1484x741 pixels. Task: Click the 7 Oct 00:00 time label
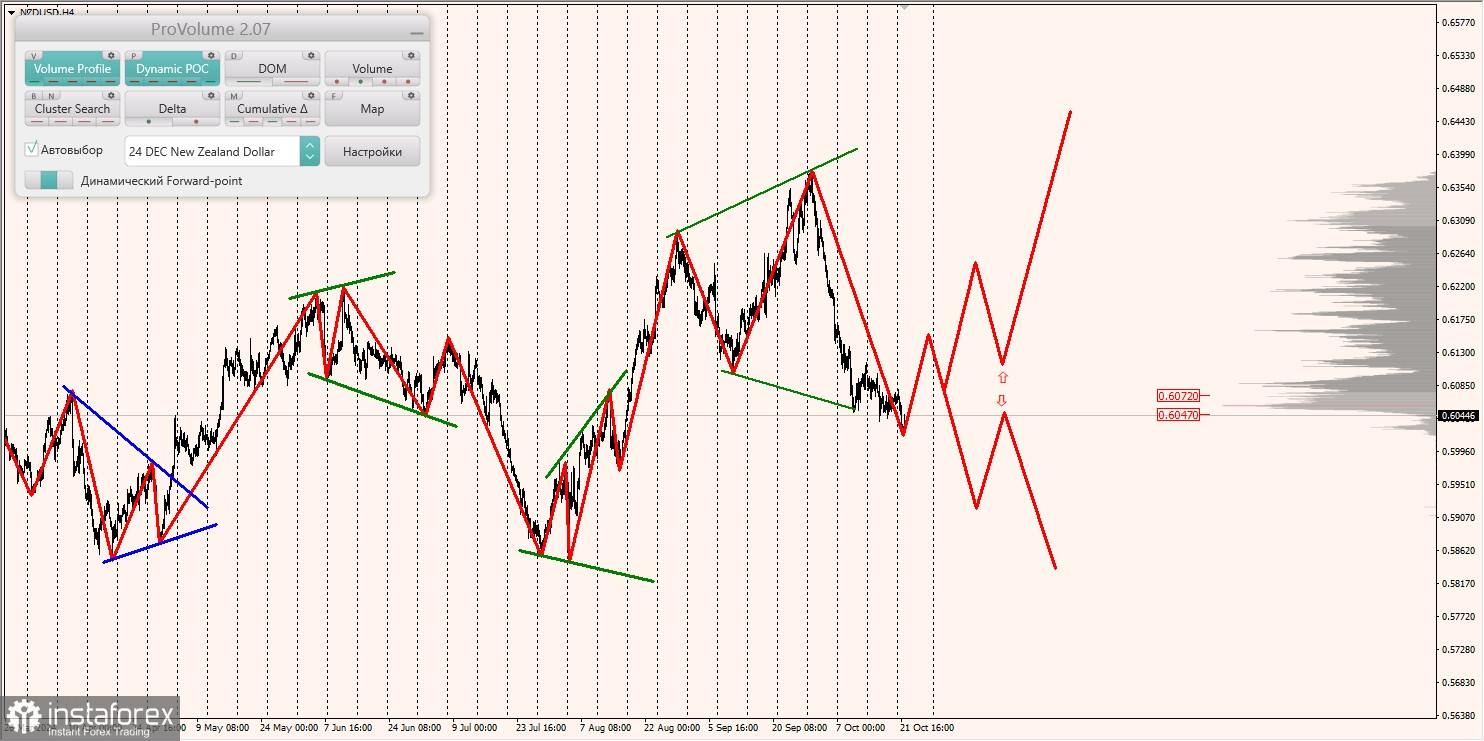(860, 728)
